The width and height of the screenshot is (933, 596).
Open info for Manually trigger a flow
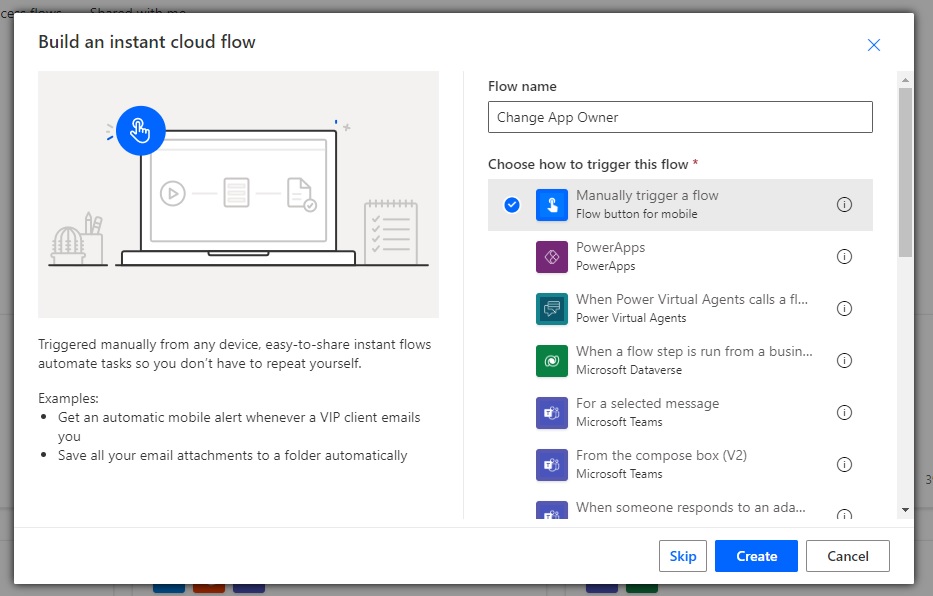(x=844, y=205)
